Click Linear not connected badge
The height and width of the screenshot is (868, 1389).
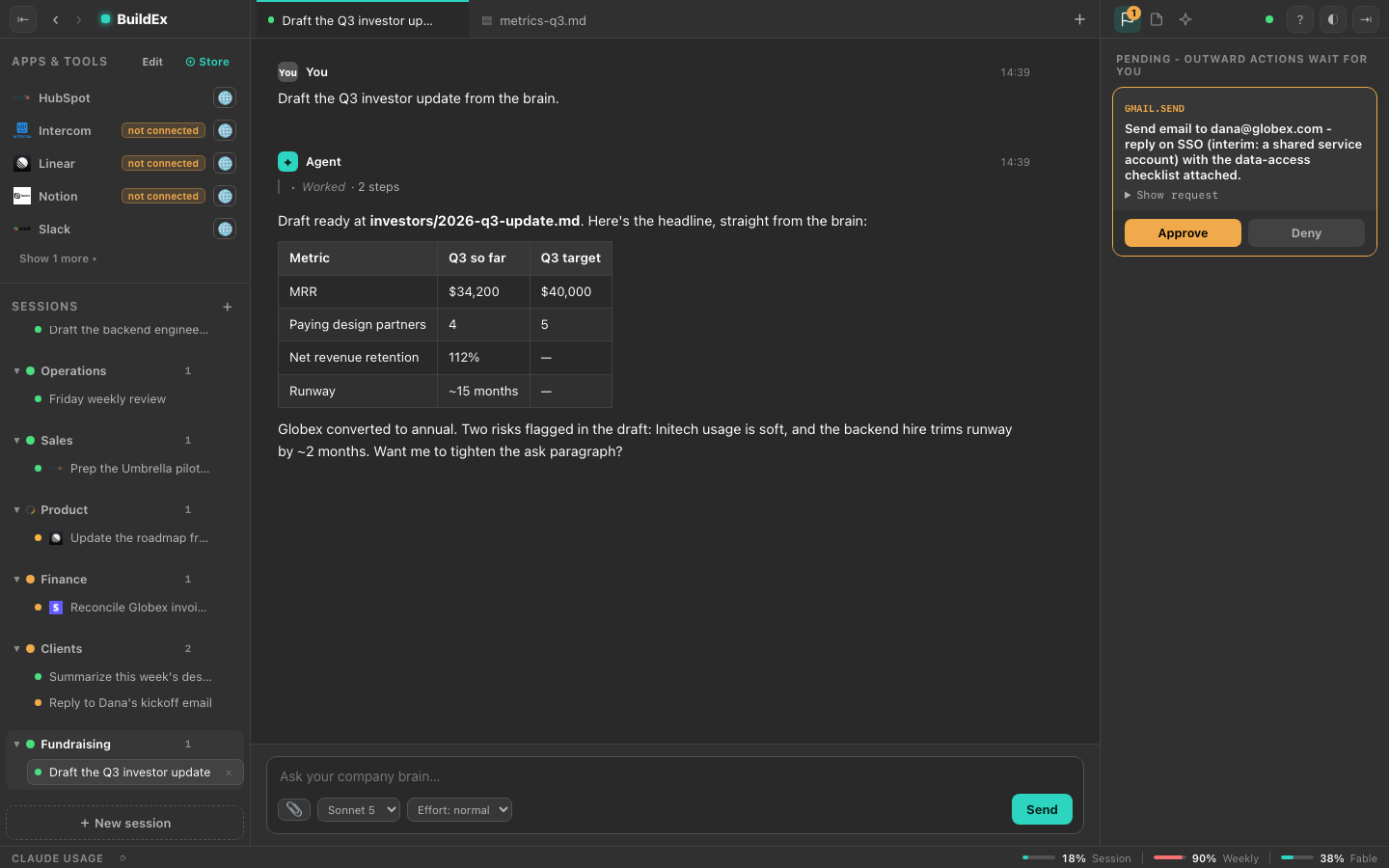click(163, 163)
